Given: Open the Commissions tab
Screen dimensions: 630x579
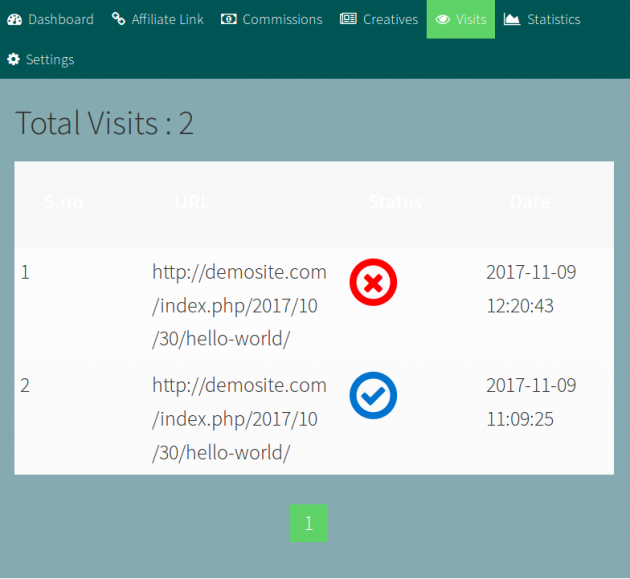Looking at the screenshot, I should click(x=272, y=19).
